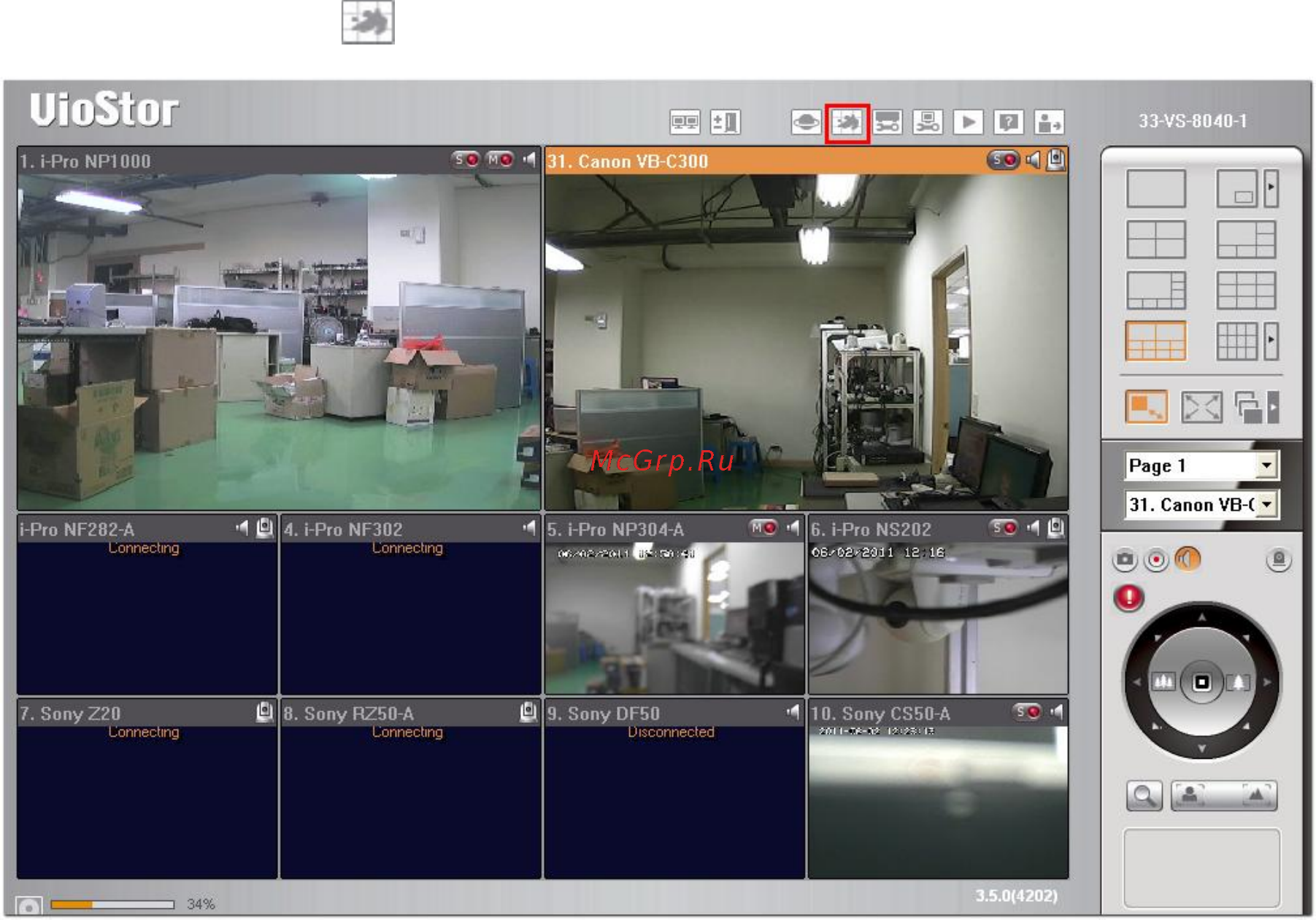Pan camera right with PTZ arrow

pos(1267,682)
